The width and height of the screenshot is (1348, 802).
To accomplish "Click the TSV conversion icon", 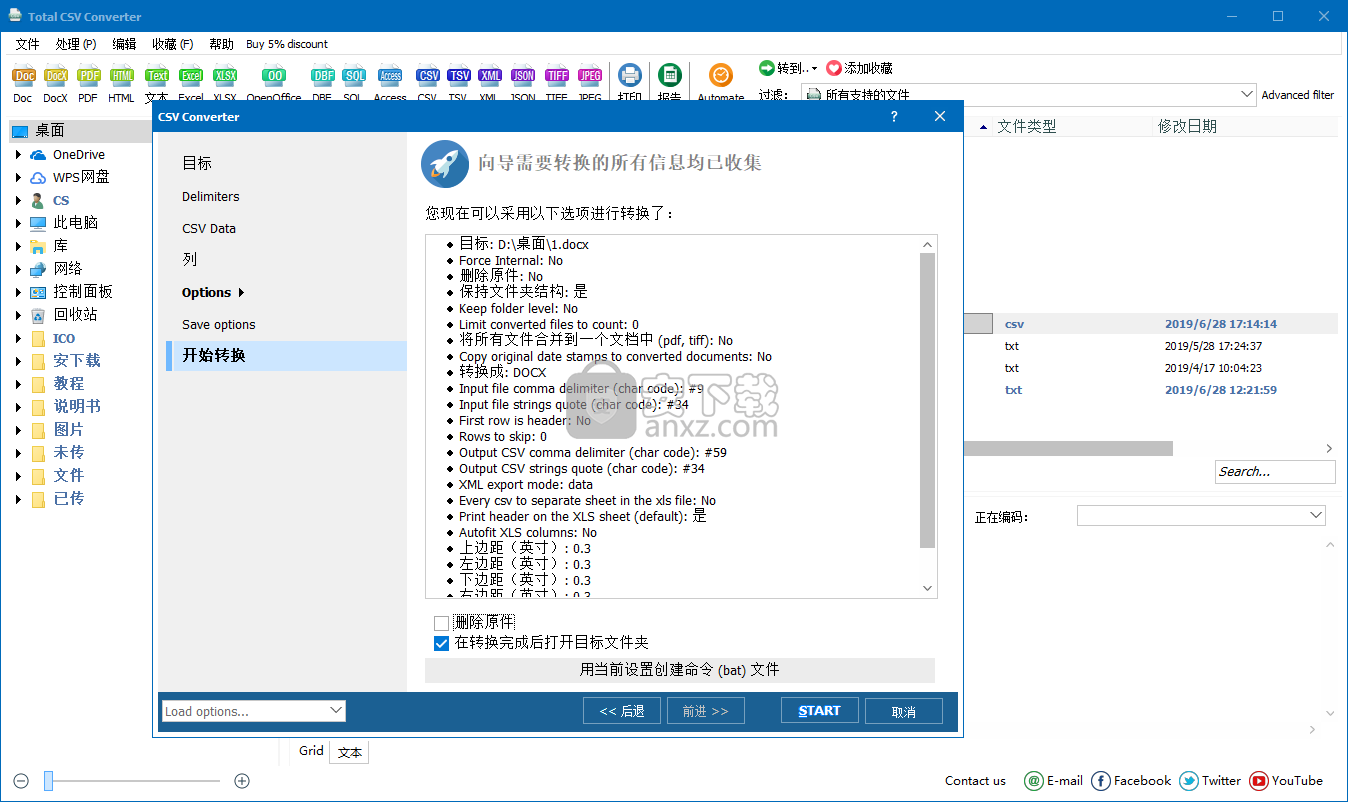I will pos(459,75).
